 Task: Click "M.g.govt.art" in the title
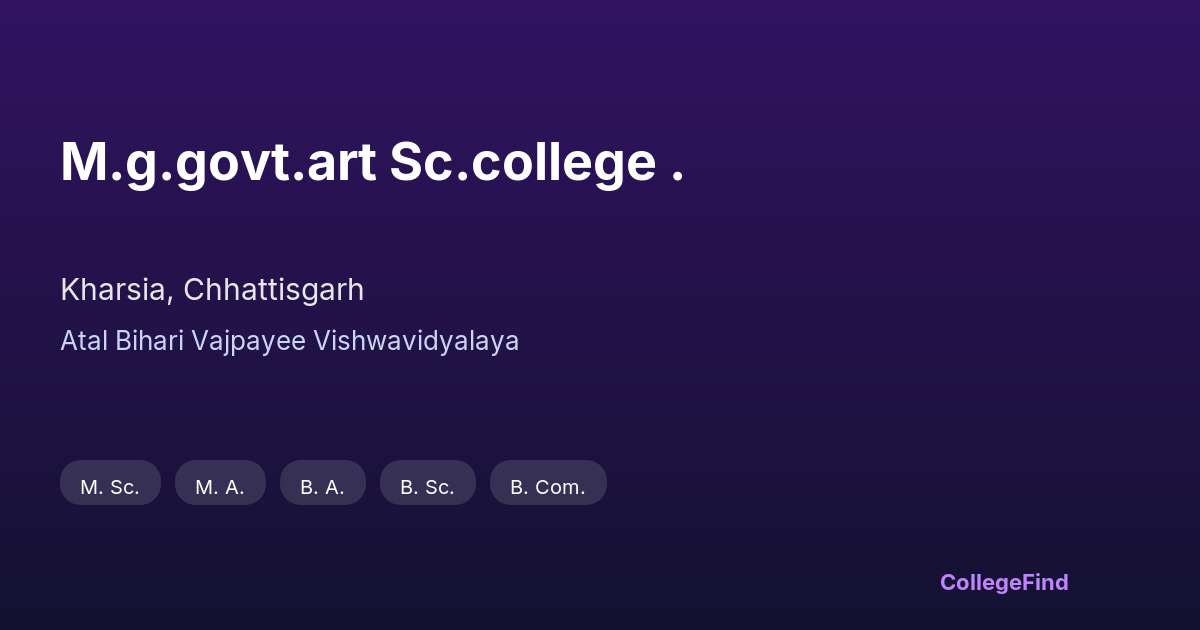point(218,162)
